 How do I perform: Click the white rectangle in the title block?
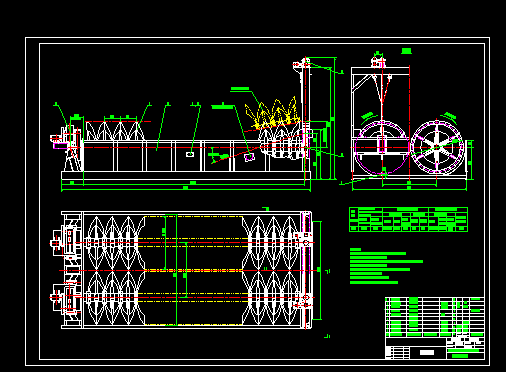(x=427, y=352)
